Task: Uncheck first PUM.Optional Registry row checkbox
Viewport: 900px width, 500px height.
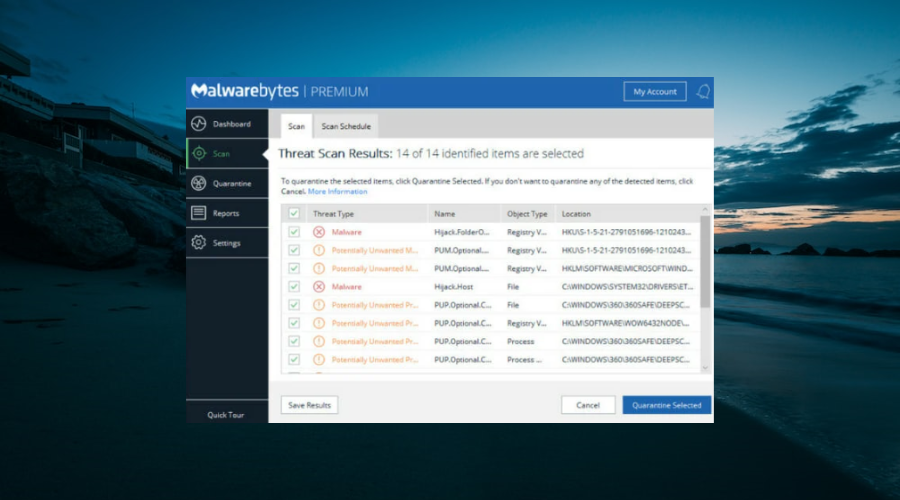Action: pyautogui.click(x=294, y=250)
